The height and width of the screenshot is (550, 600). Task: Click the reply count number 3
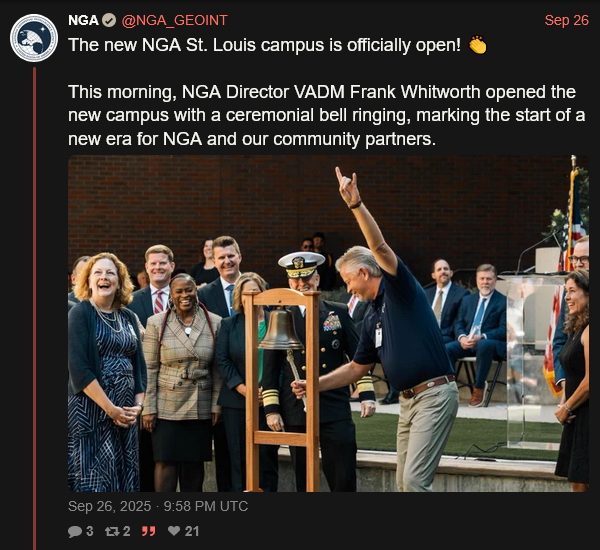pyautogui.click(x=90, y=531)
